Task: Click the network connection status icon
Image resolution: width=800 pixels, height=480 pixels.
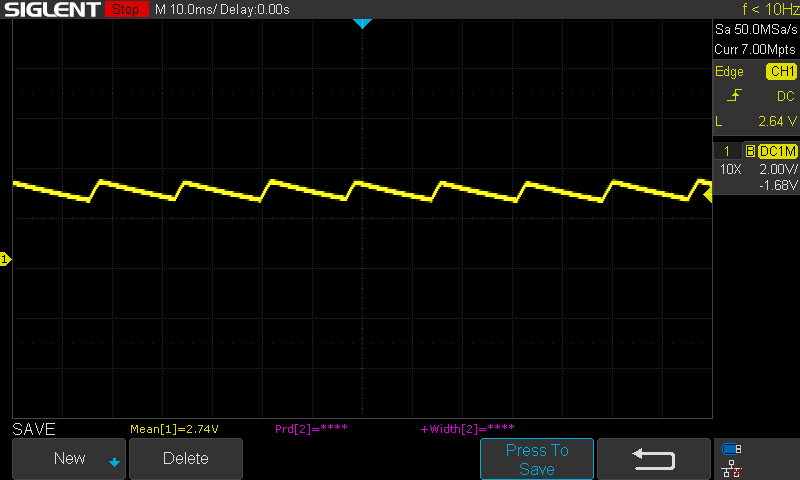Action: pos(732,467)
